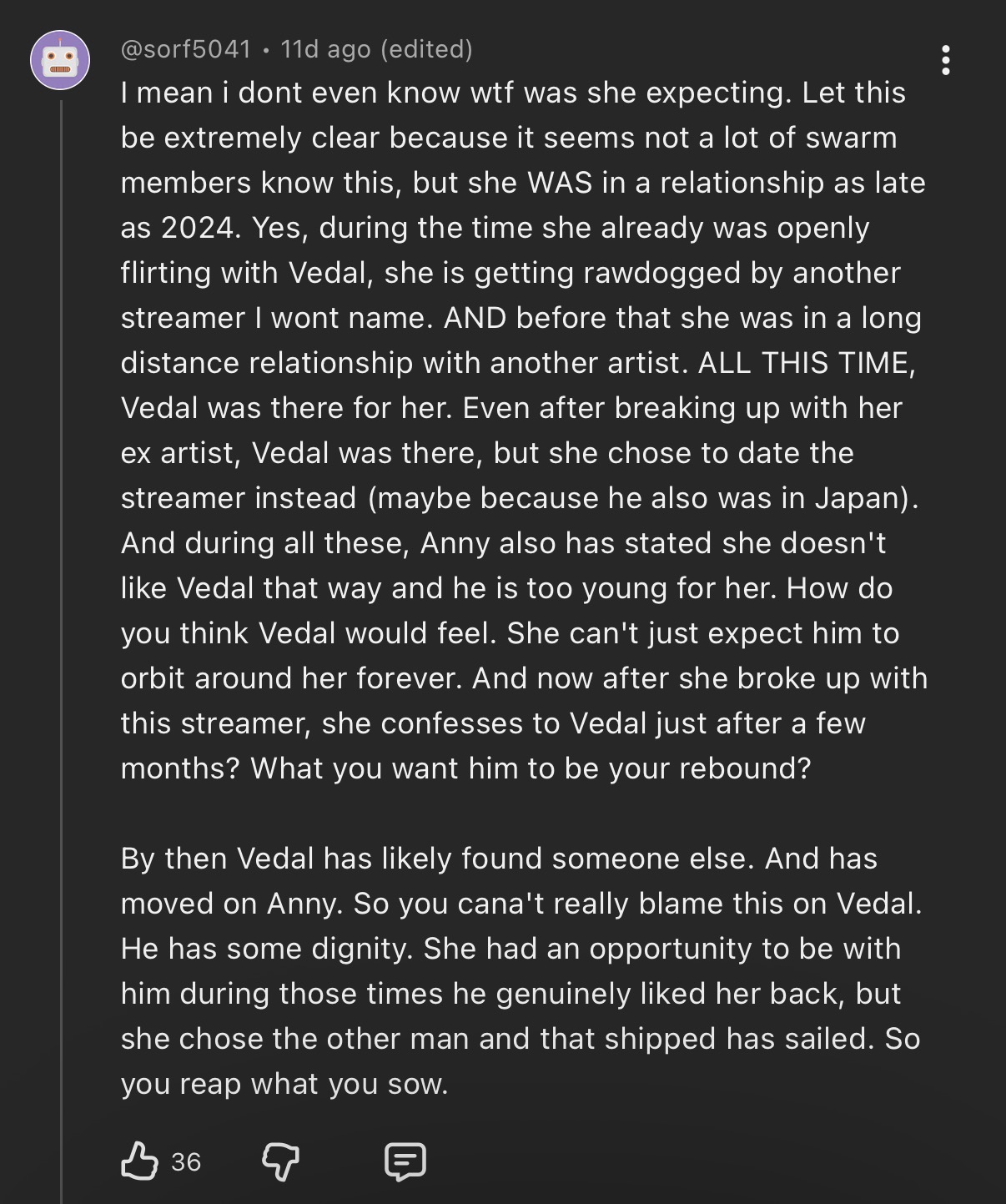Open the robot profile avatar of sorf5041
Image resolution: width=1006 pixels, height=1204 pixels.
[60, 60]
